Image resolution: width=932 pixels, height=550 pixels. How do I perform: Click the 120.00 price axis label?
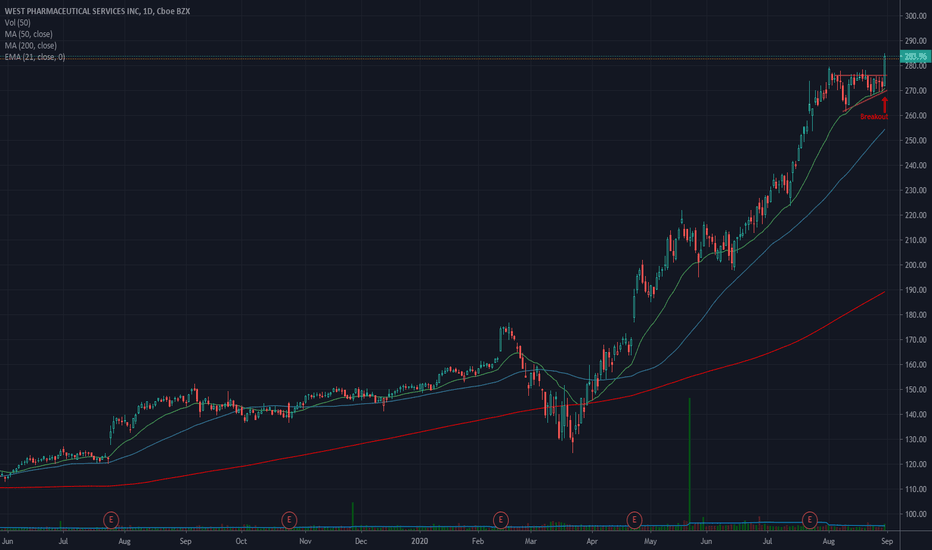point(916,464)
